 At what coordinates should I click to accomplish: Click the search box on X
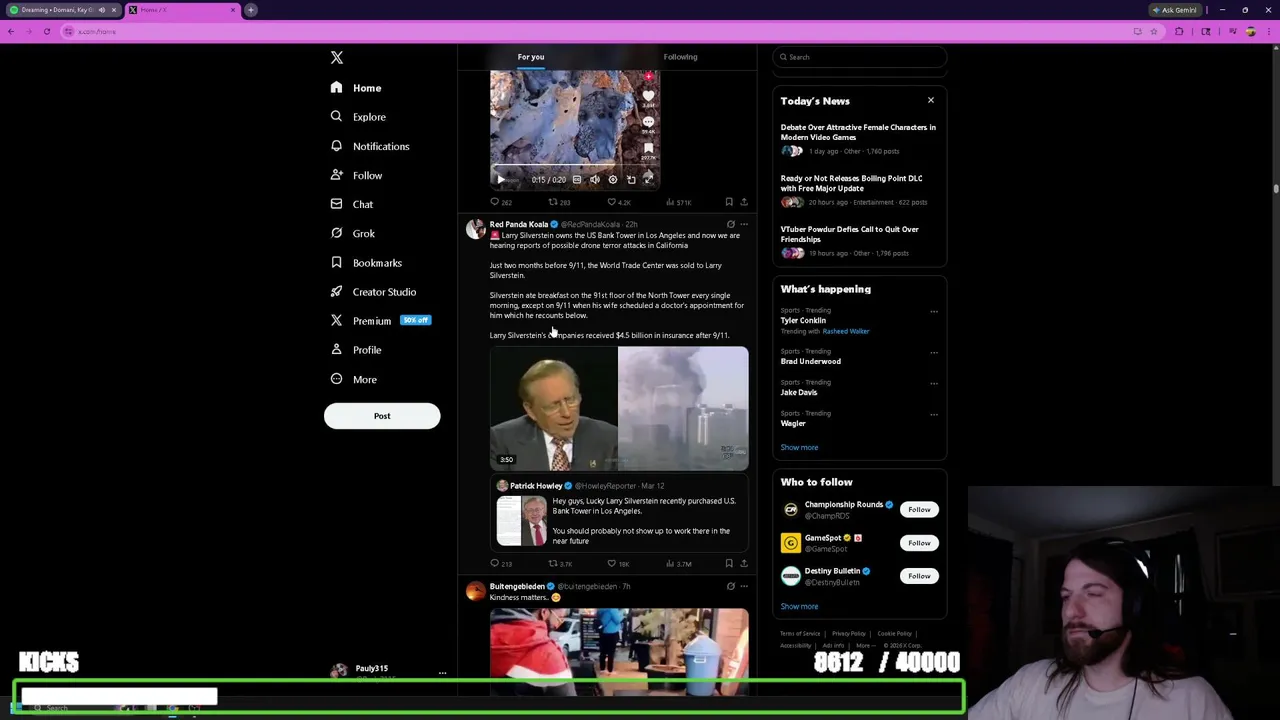click(x=859, y=57)
